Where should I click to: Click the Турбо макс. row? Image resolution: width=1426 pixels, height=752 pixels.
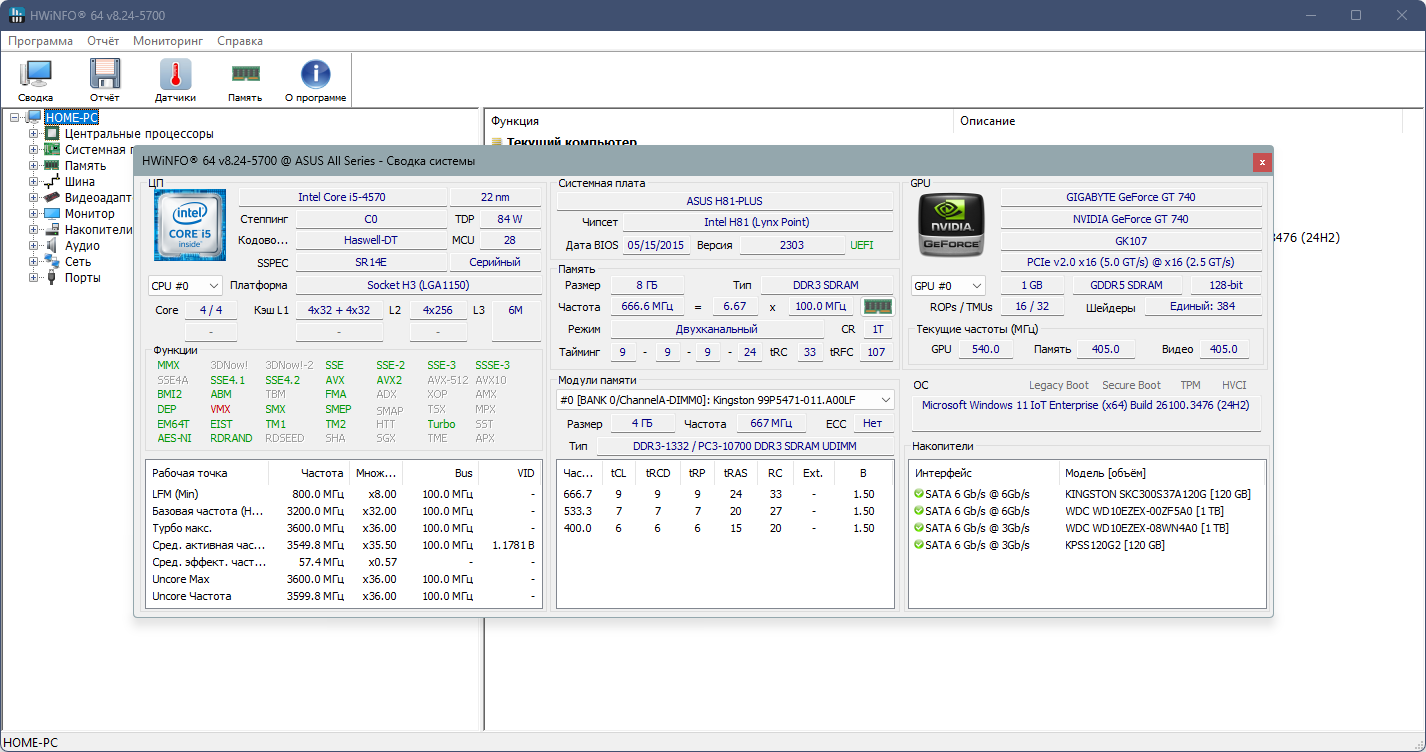[x=344, y=528]
